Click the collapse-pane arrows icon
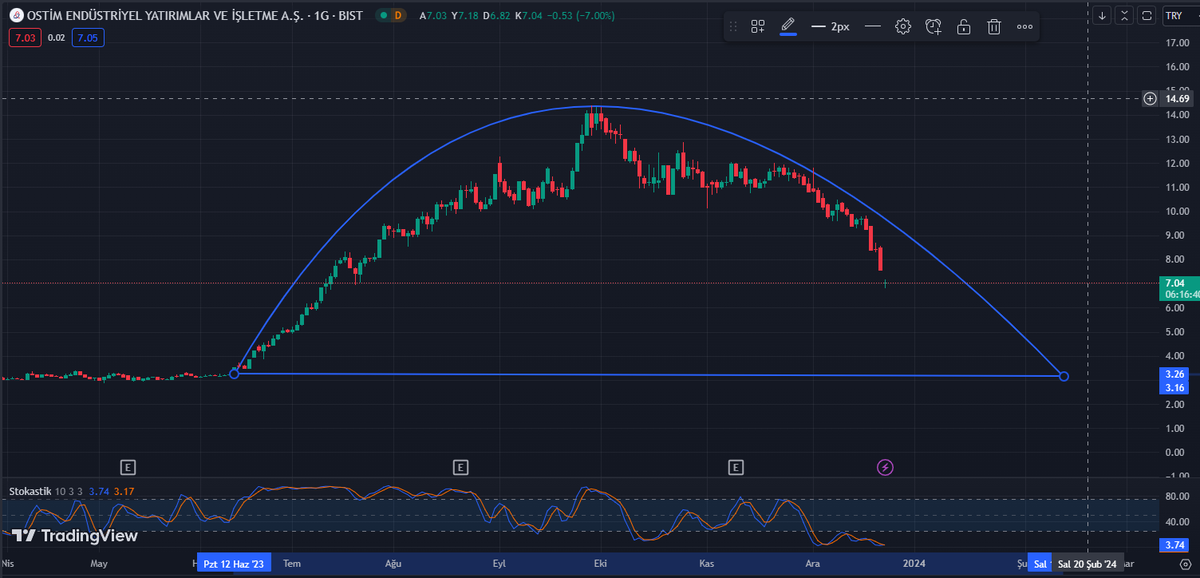The height and width of the screenshot is (578, 1200). [1123, 15]
